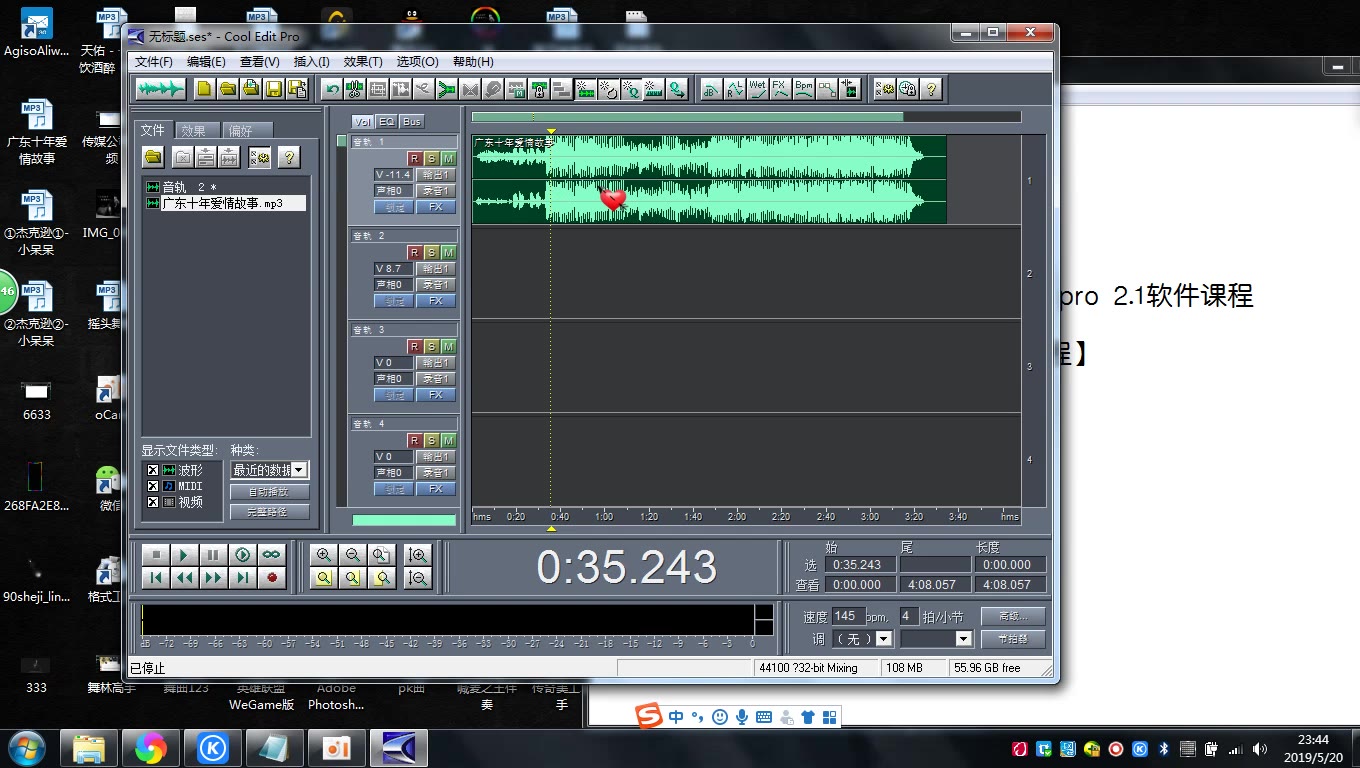Screen dimensions: 1360x768
Task: Arm track 1 record R button
Action: (415, 158)
